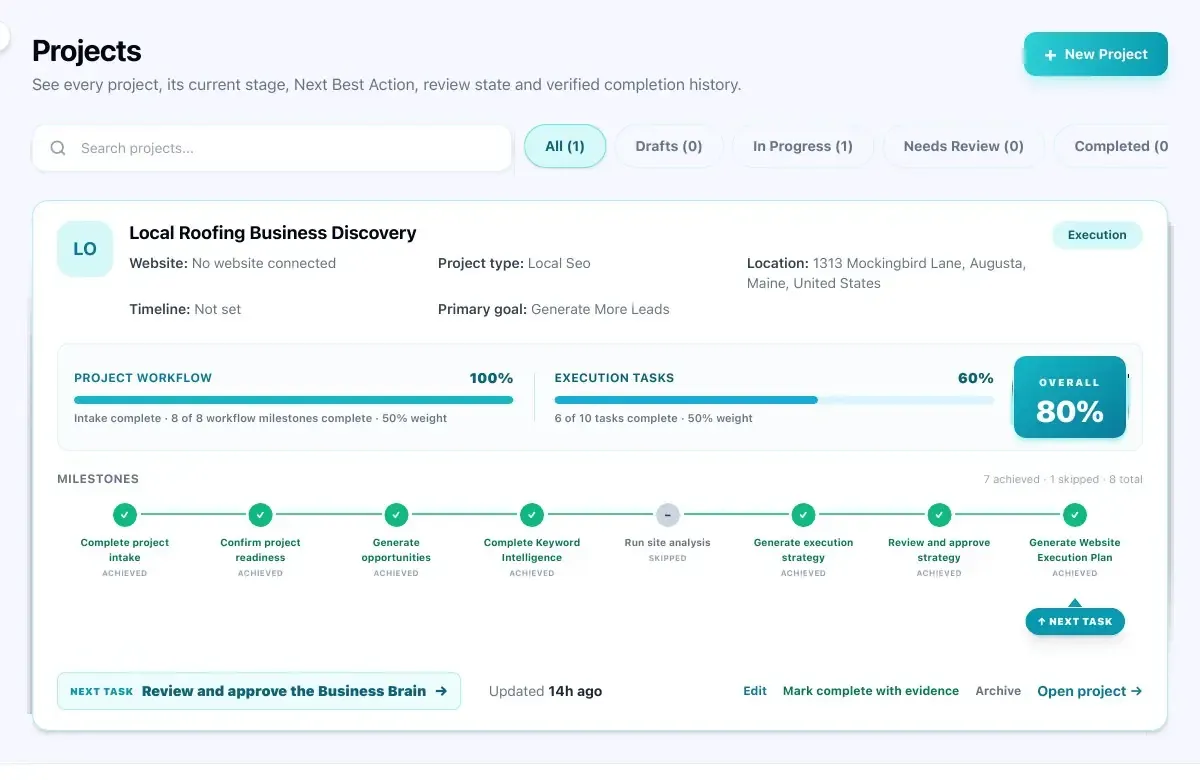The width and height of the screenshot is (1200, 780).
Task: Click the 'No website connected' text
Action: pyautogui.click(x=264, y=263)
